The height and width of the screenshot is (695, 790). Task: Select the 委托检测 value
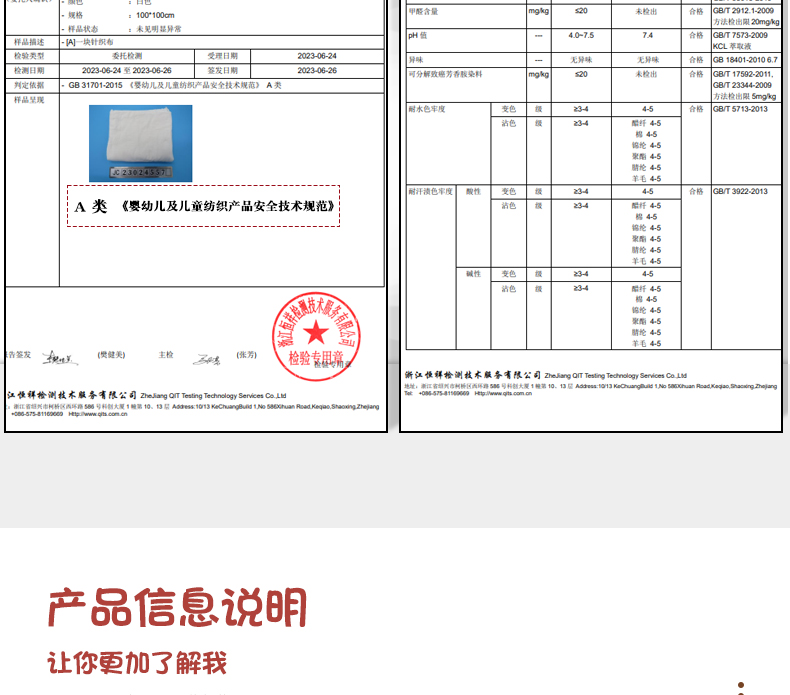pos(127,56)
